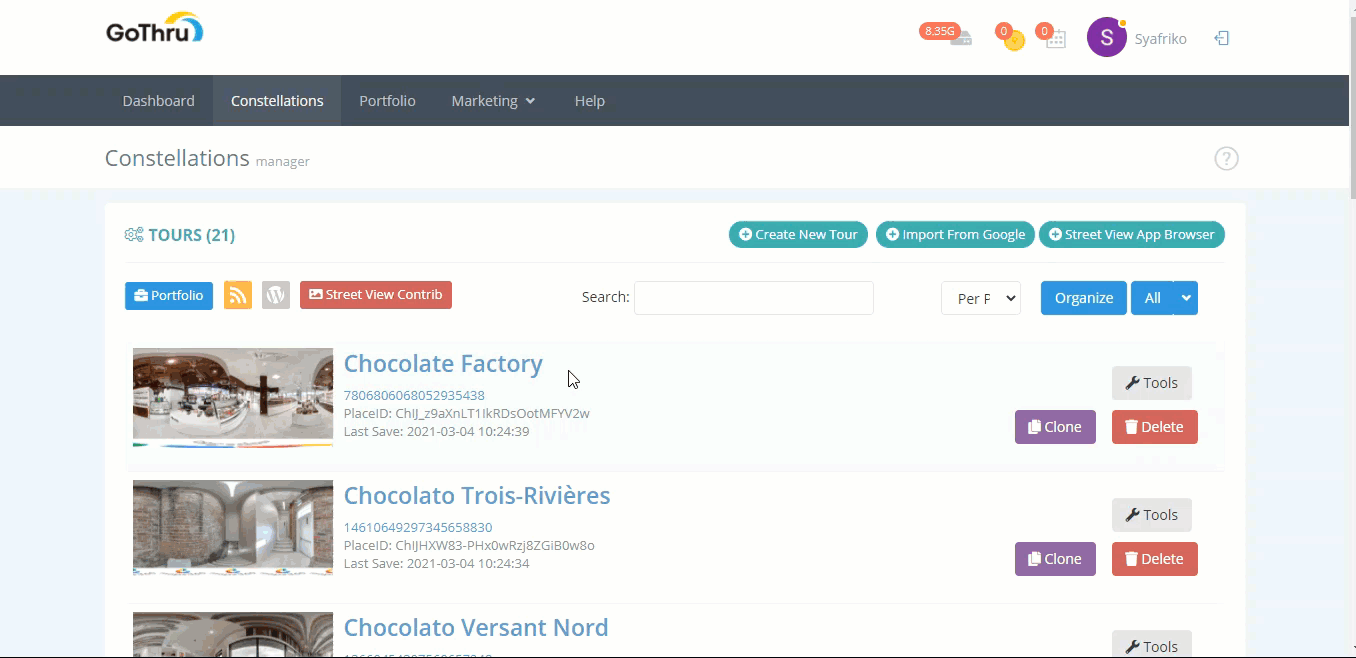Click tour ID 14610649297345658830 link

[418, 527]
